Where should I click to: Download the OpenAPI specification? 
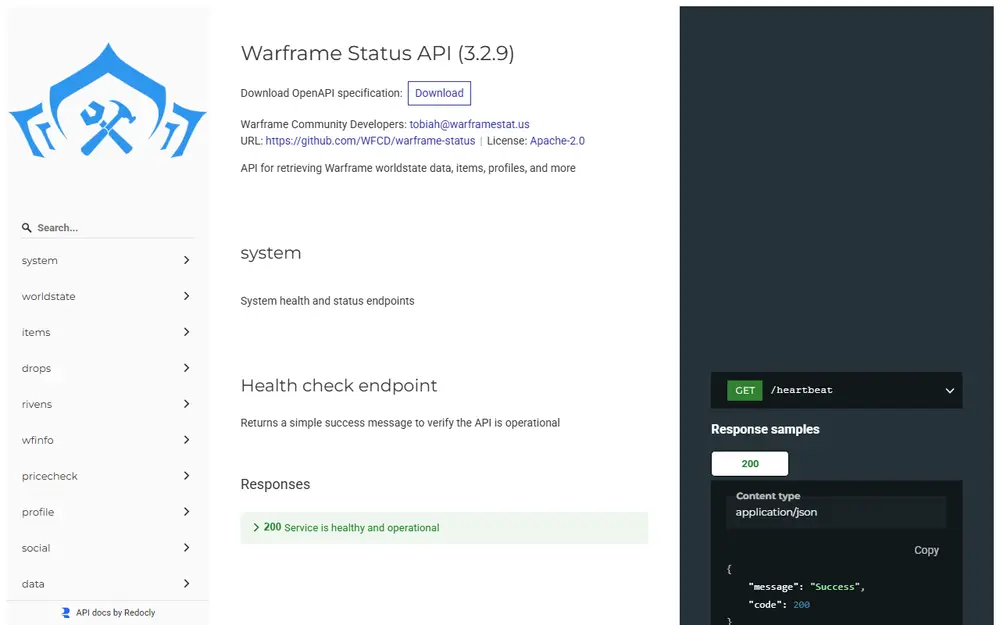coord(439,93)
